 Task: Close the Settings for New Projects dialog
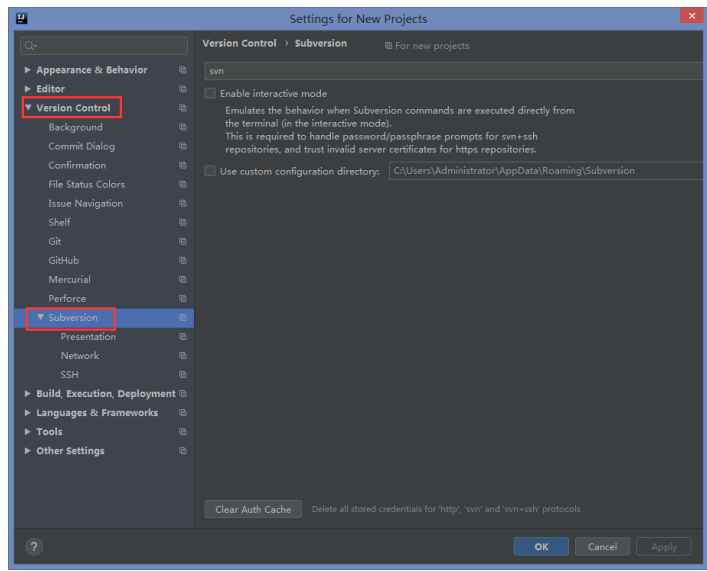[692, 15]
